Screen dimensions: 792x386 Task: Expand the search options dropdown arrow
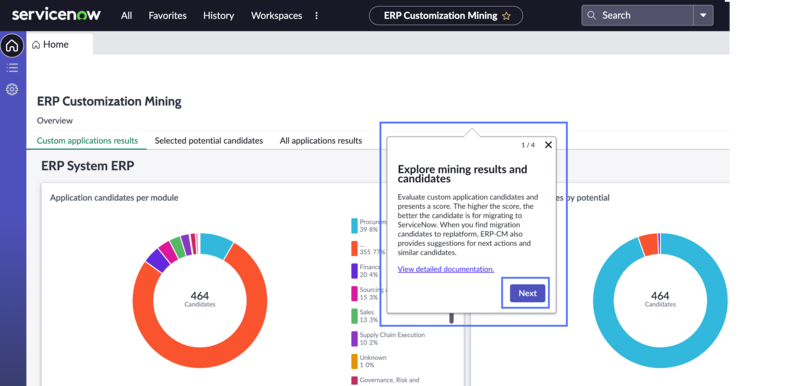click(703, 16)
